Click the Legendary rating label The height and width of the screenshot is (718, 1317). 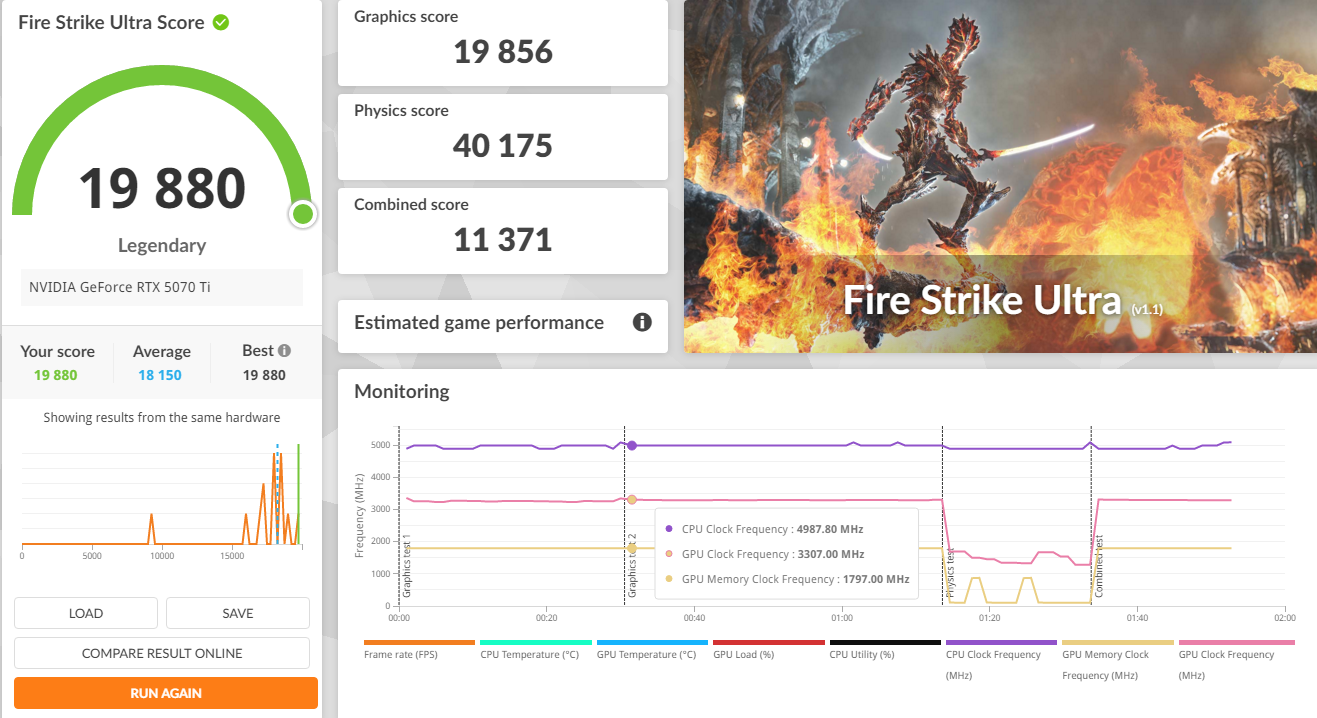(162, 245)
